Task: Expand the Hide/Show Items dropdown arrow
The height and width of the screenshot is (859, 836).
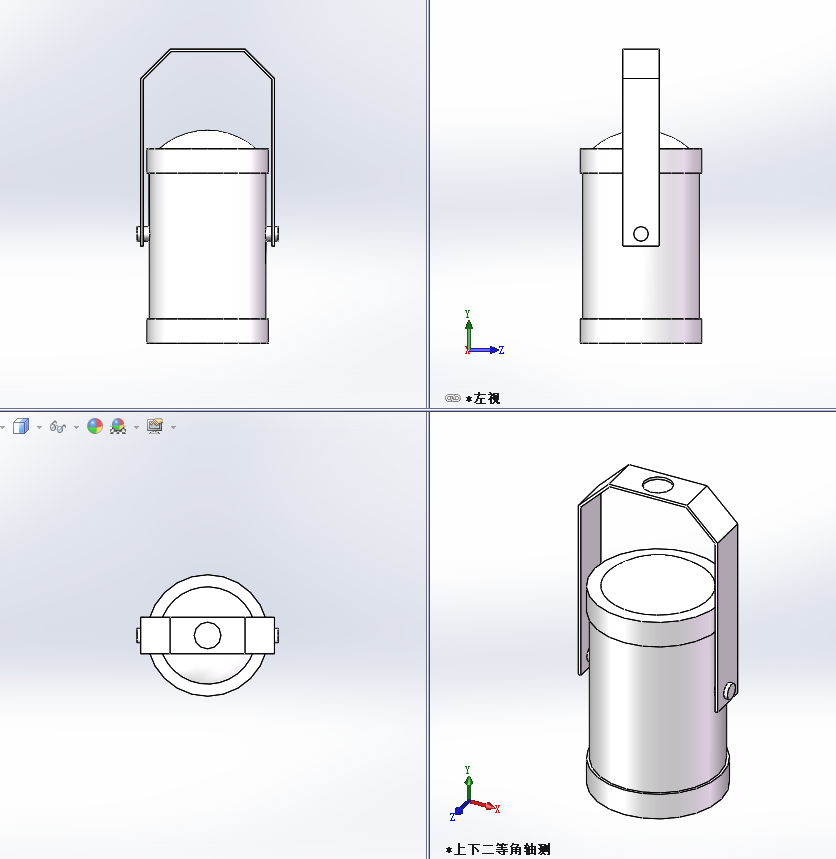Action: pyautogui.click(x=76, y=427)
